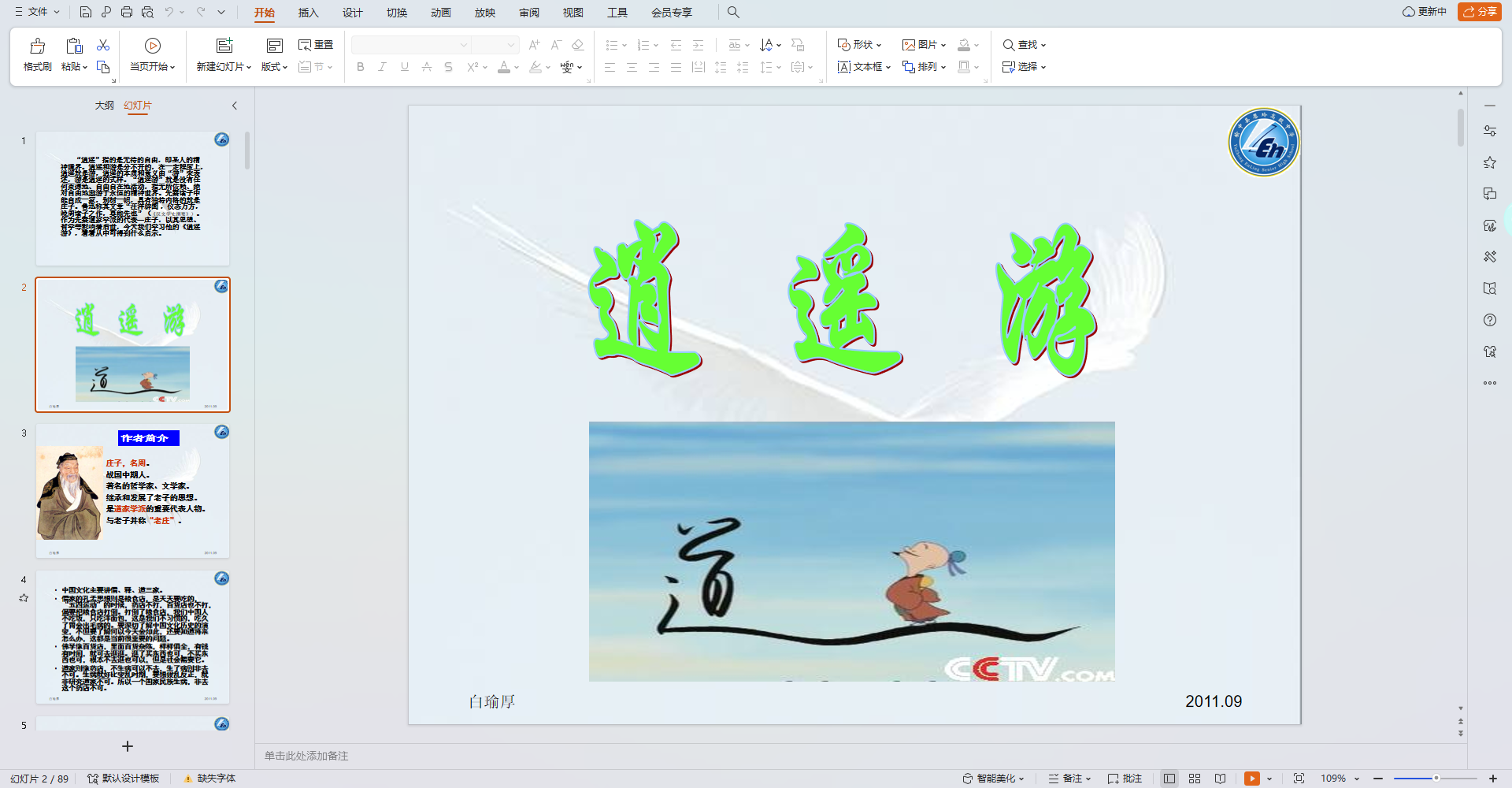Click the New Slide (新建幻灯片) icon

[224, 46]
